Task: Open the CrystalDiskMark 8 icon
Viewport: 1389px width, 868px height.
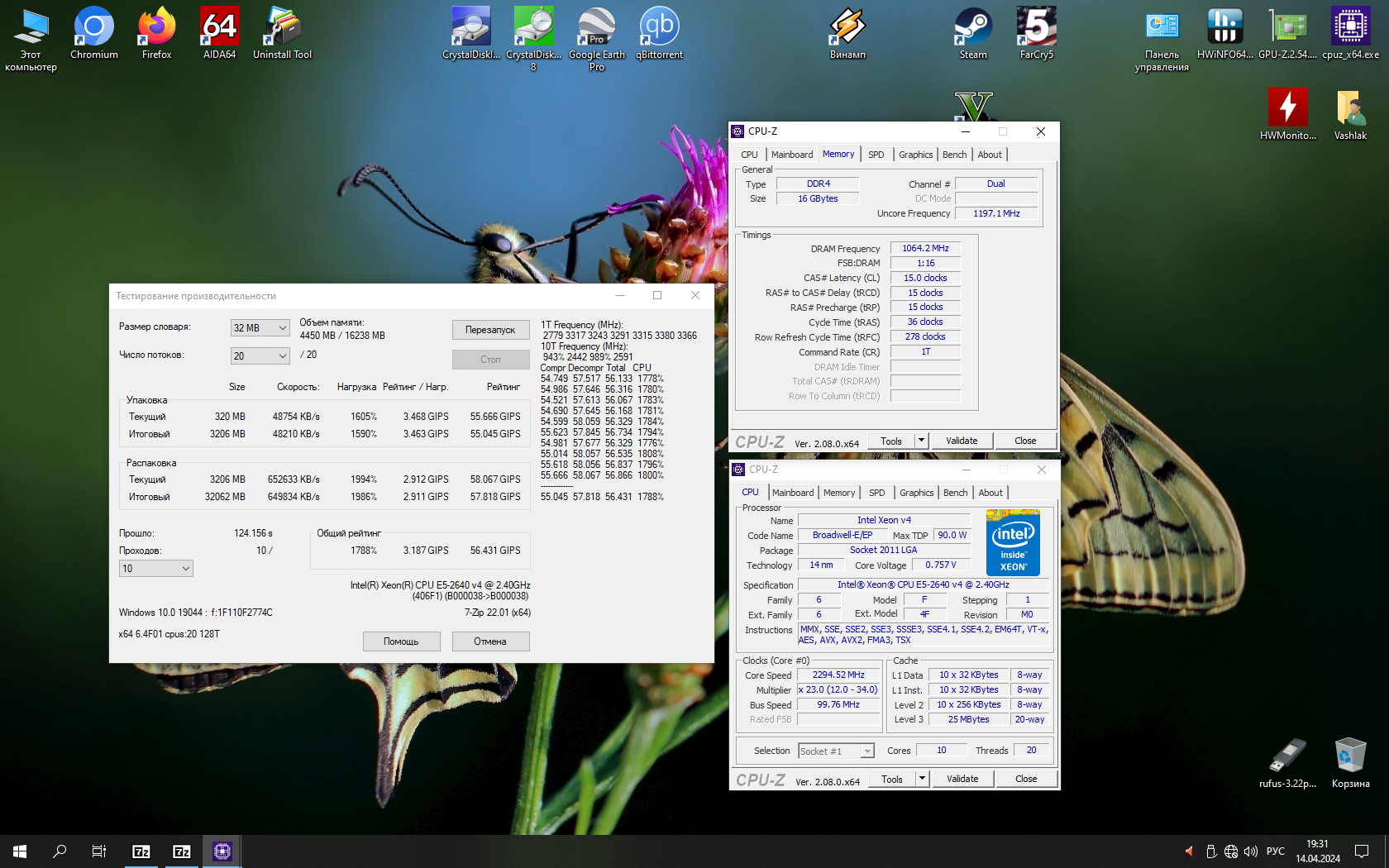Action: (533, 39)
